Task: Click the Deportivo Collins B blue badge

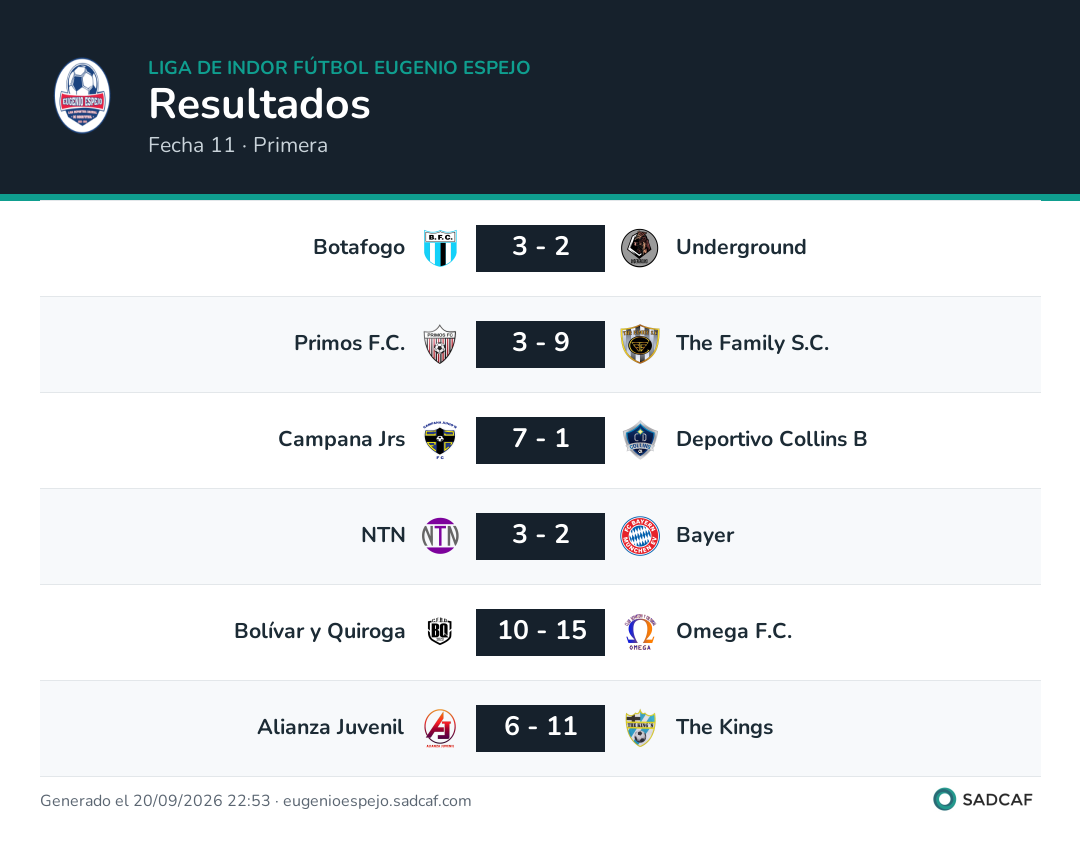Action: pos(640,440)
